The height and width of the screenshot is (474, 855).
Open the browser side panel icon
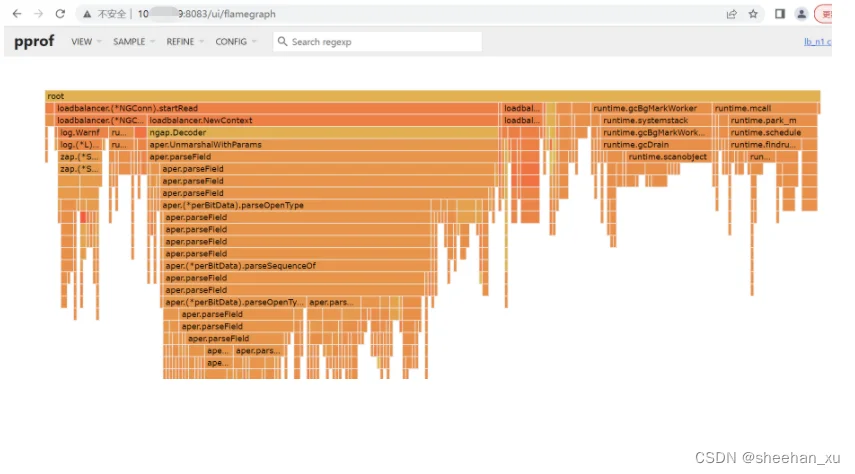[x=780, y=14]
